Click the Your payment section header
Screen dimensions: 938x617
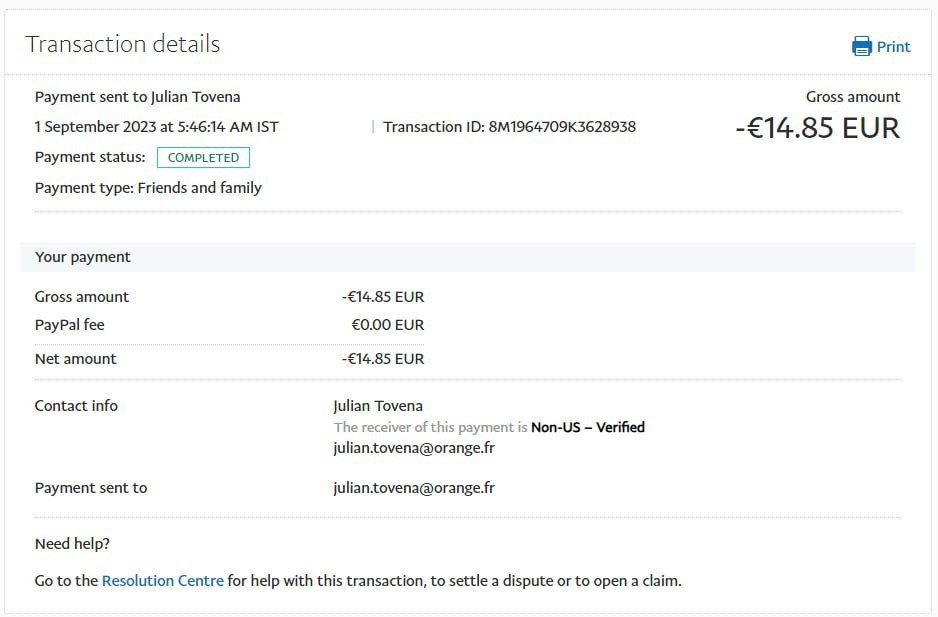coord(468,257)
